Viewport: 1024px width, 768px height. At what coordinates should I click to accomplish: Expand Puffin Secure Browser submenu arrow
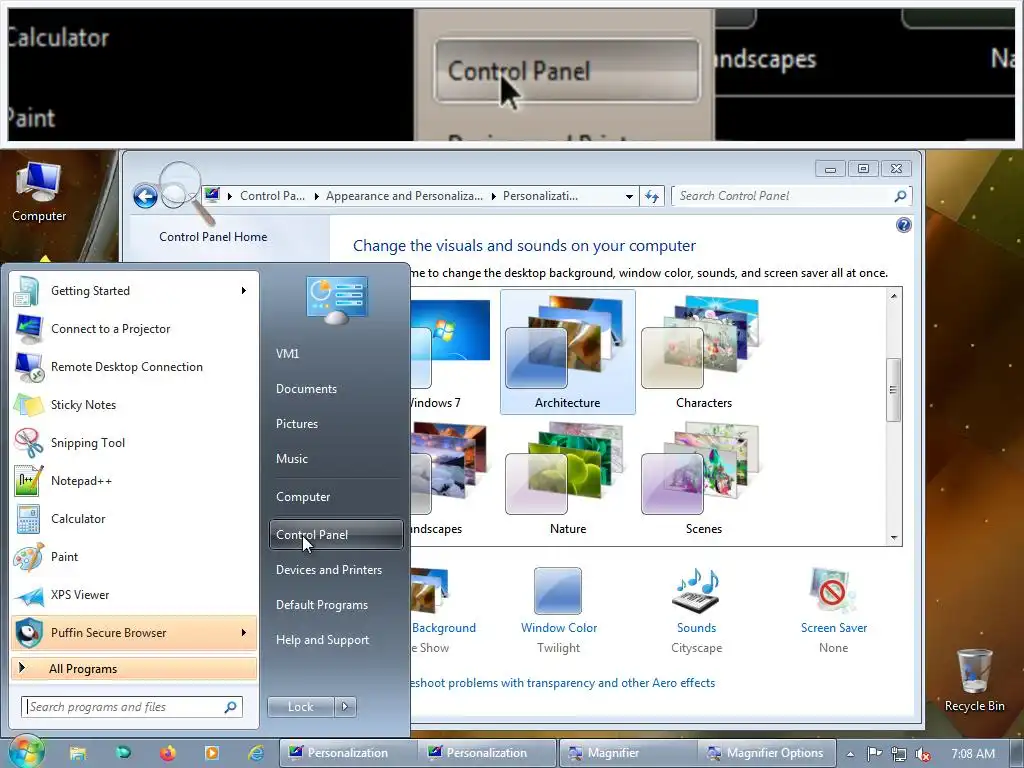click(x=244, y=633)
